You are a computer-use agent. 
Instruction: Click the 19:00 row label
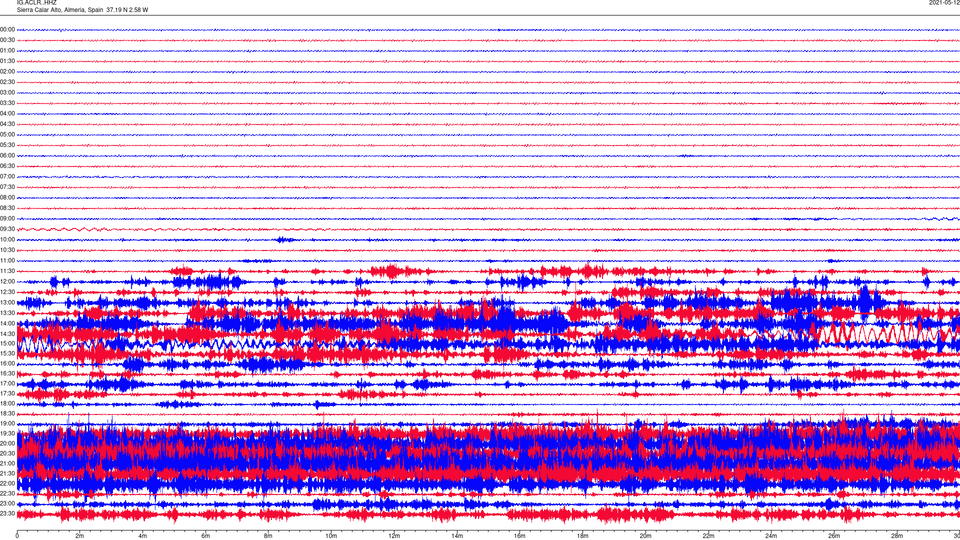point(7,424)
